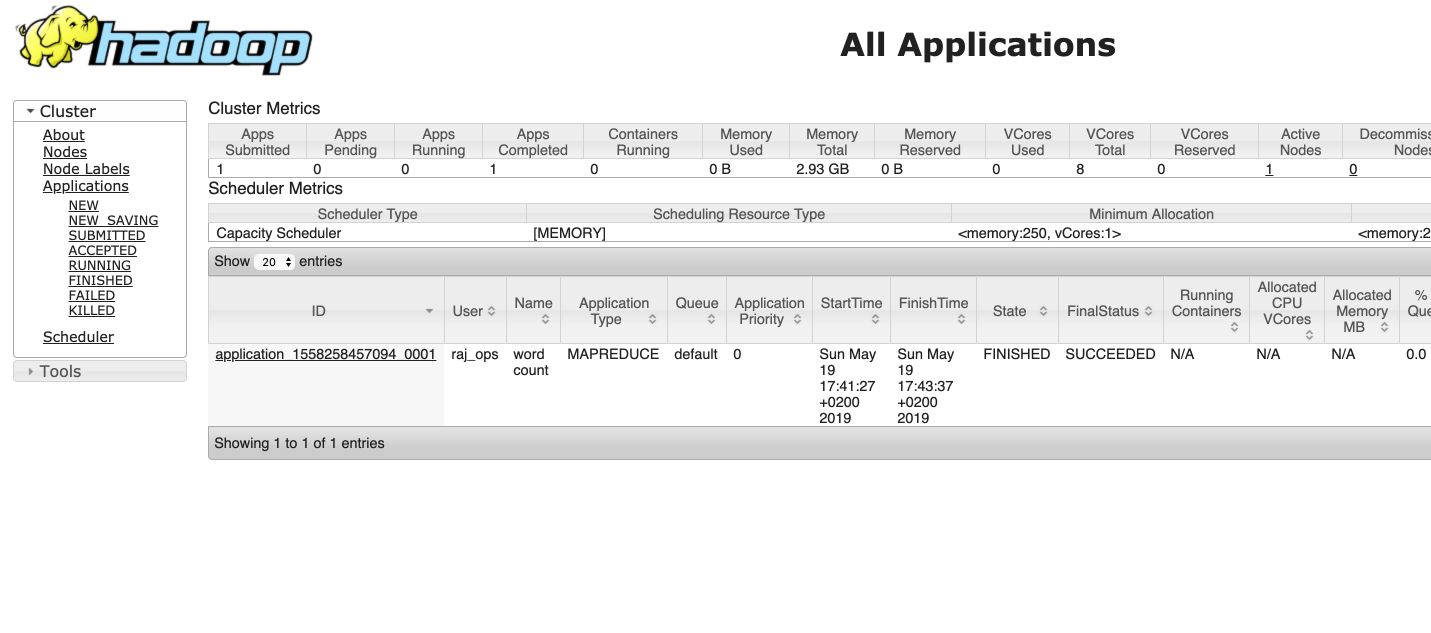The image size is (1431, 633).
Task: Open the Decommissioned Nodes count link
Action: click(1353, 169)
